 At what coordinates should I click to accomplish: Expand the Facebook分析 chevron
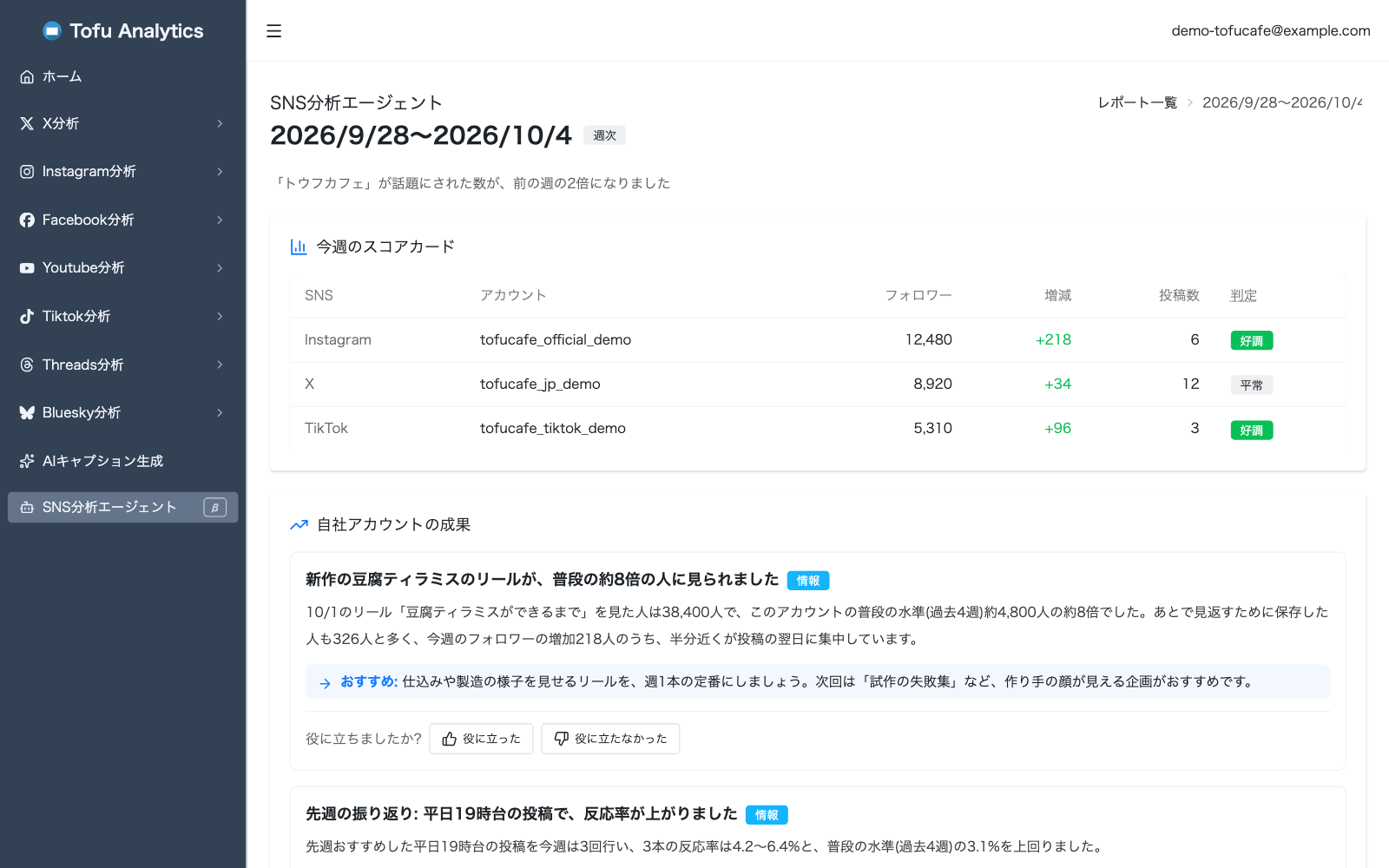pyautogui.click(x=220, y=220)
